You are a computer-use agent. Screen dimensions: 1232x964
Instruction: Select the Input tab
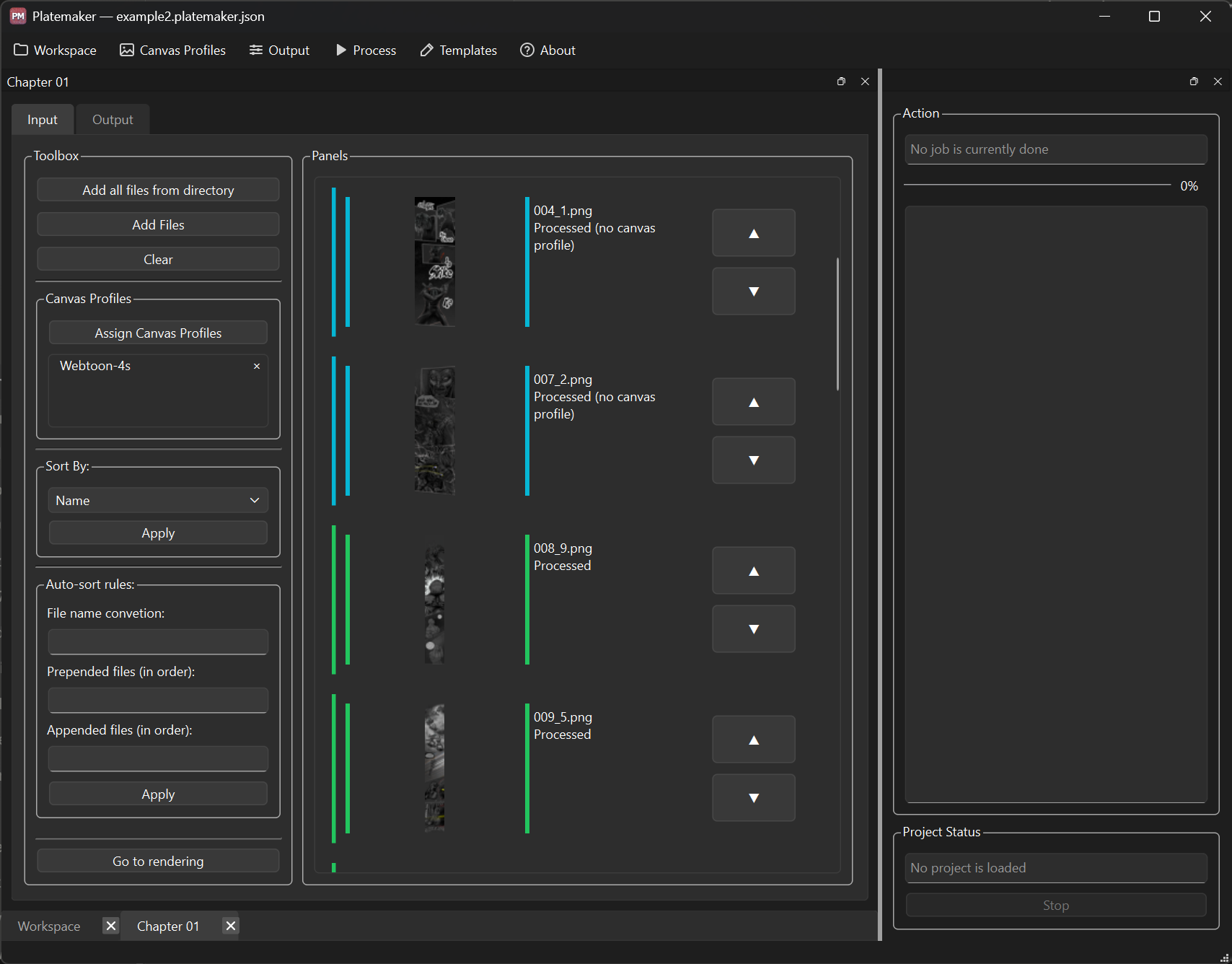[x=43, y=120]
